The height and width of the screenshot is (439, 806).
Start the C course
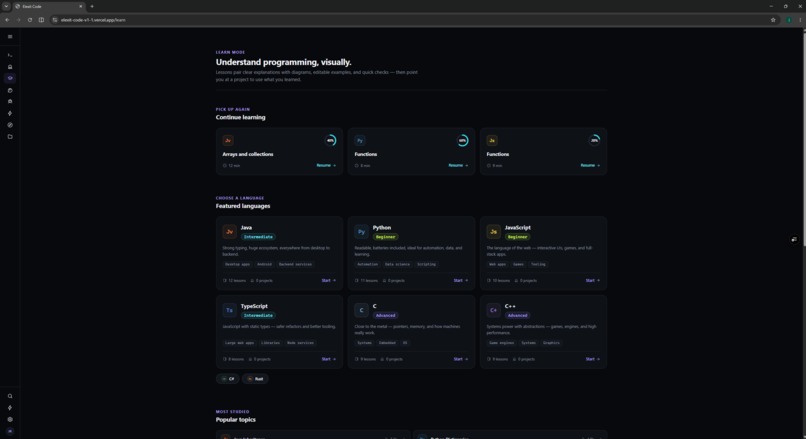(461, 359)
